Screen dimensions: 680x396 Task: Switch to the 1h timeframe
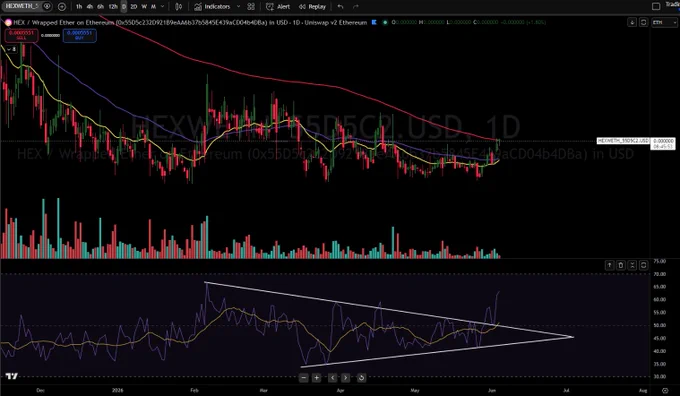pos(79,7)
